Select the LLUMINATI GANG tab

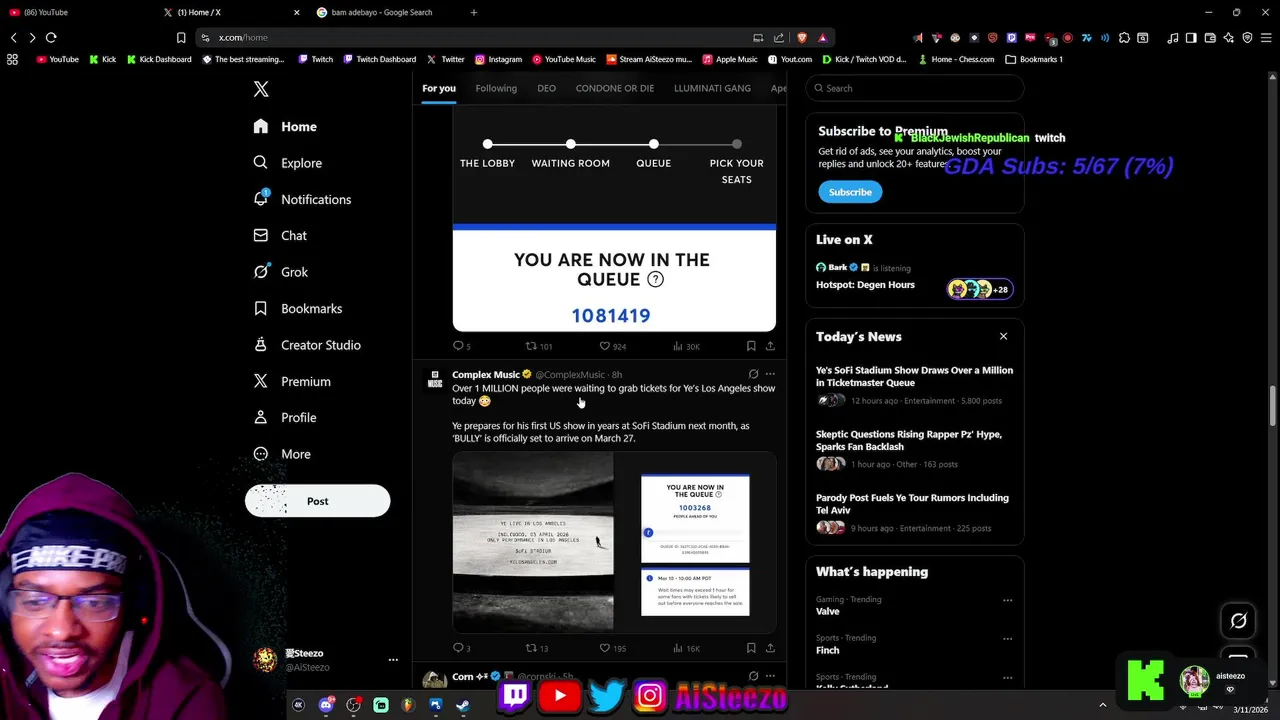(x=712, y=88)
